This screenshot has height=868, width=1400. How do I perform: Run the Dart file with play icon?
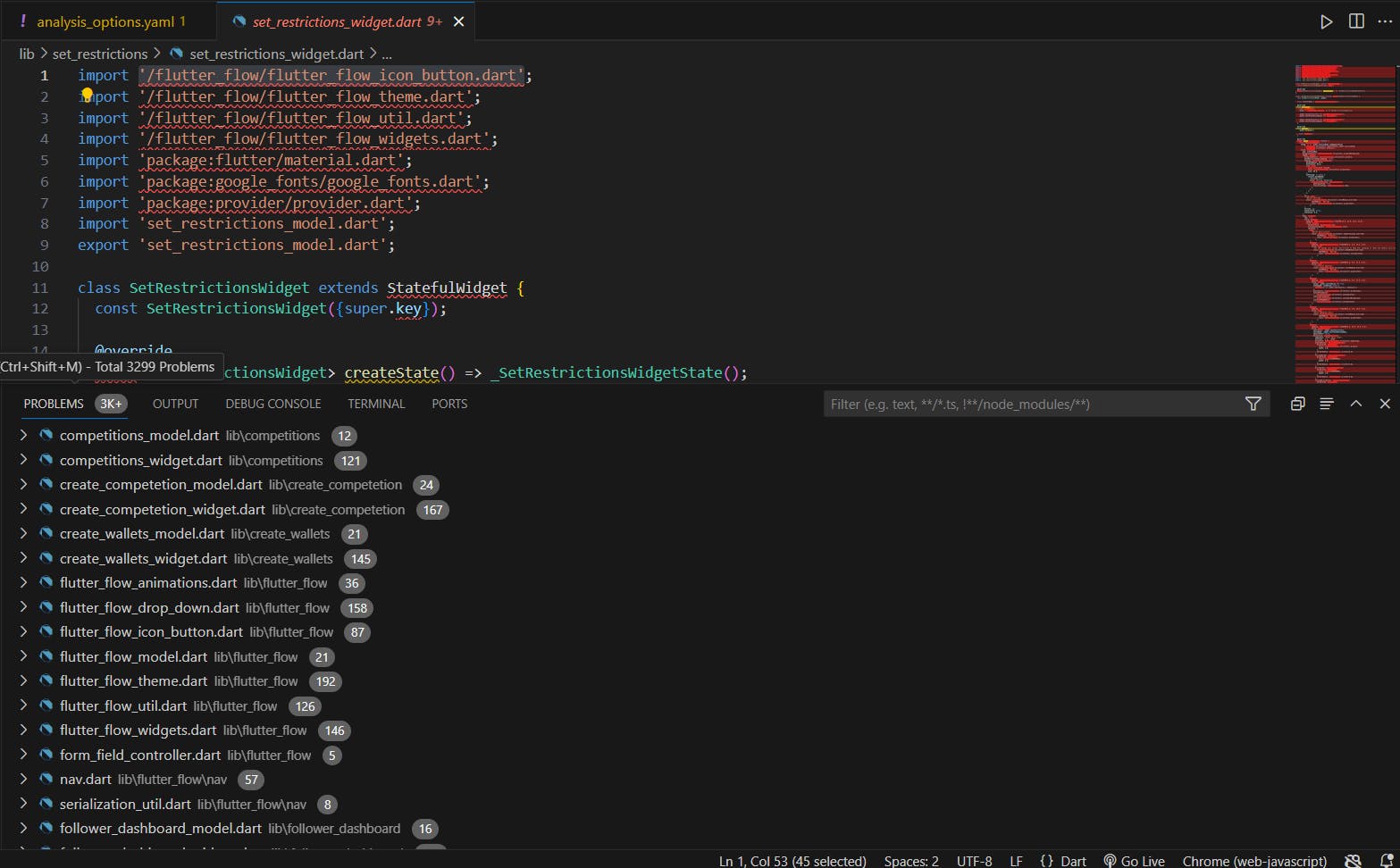click(1327, 21)
